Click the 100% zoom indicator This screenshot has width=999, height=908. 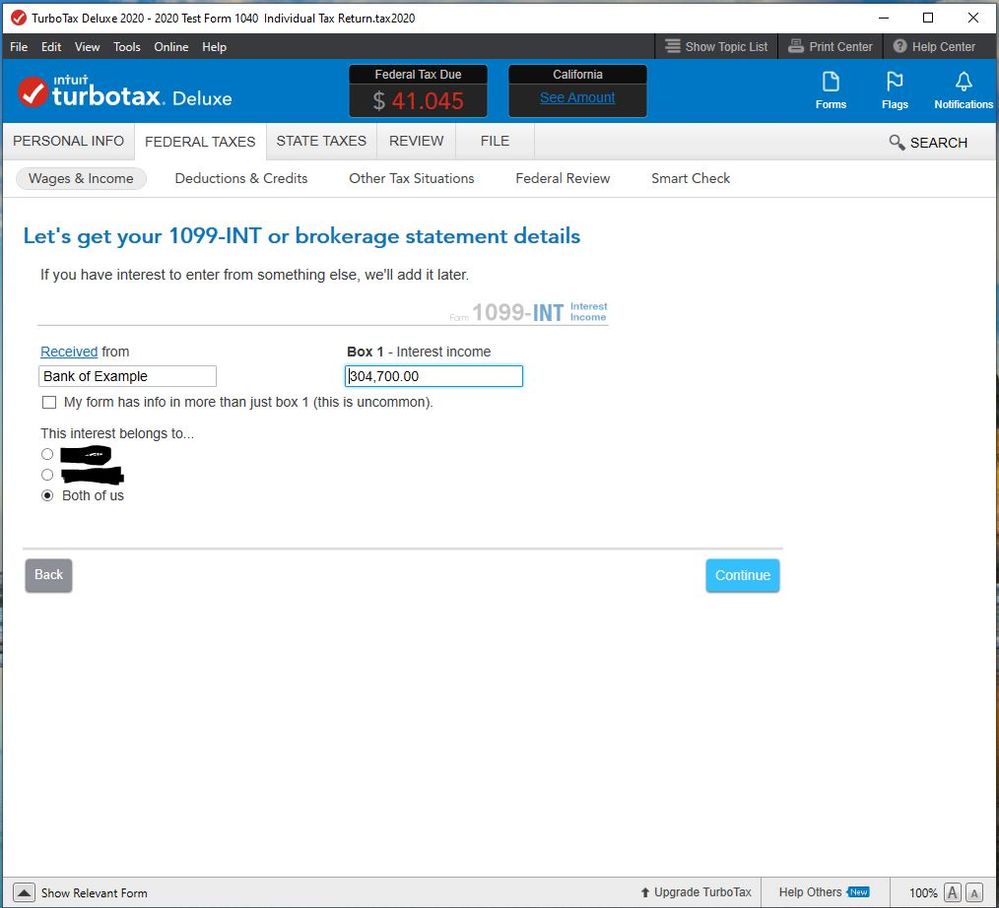point(923,893)
